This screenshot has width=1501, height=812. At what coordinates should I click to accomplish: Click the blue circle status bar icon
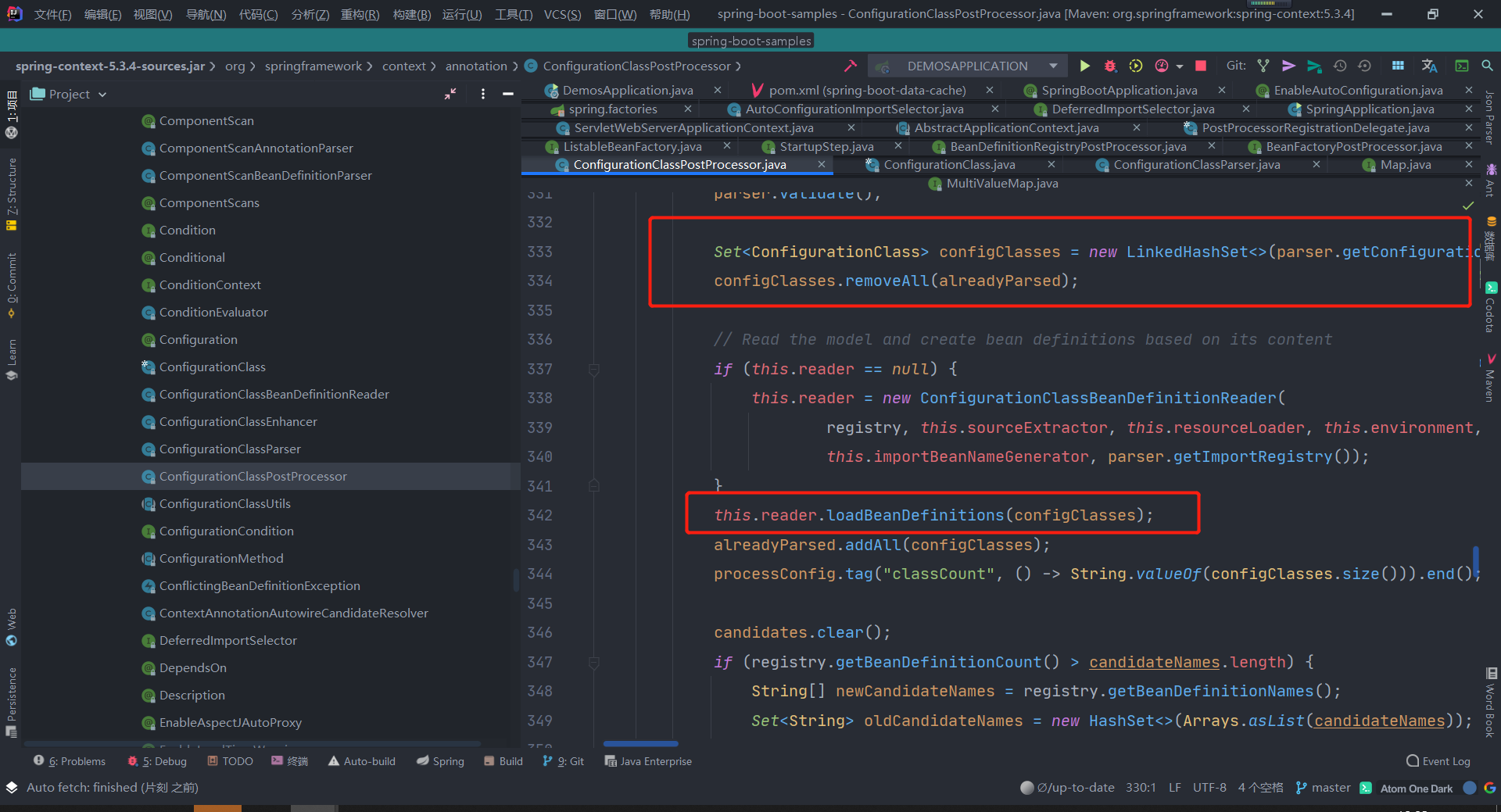coord(1470,788)
